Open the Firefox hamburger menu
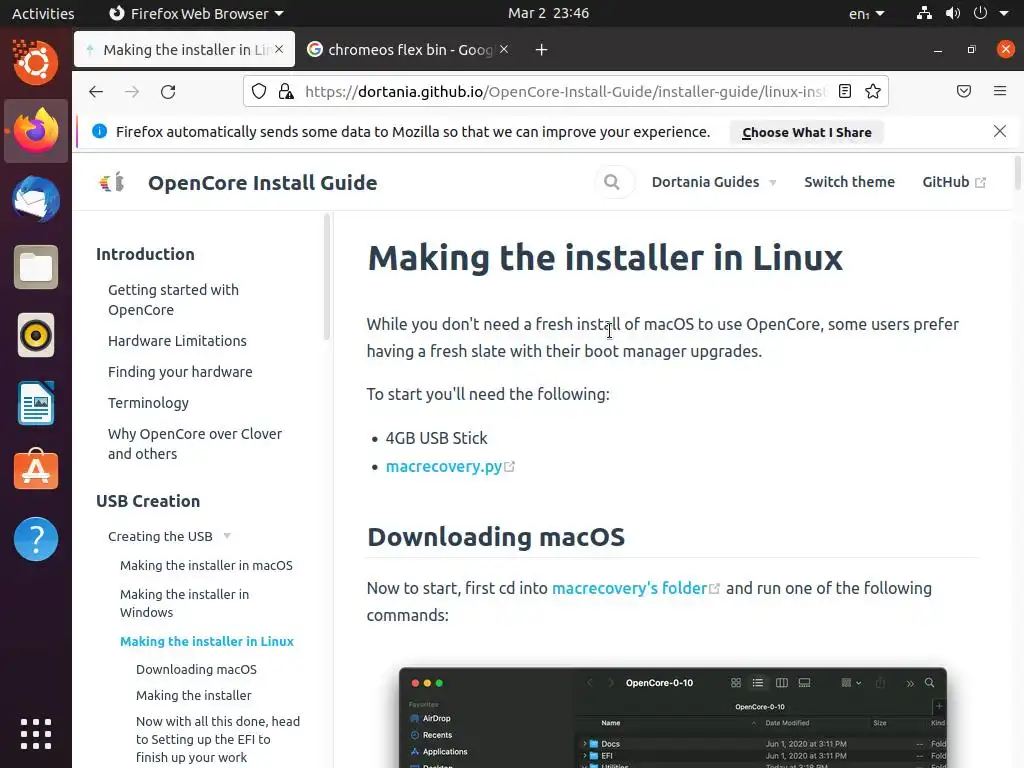1024x768 pixels. point(1000,91)
